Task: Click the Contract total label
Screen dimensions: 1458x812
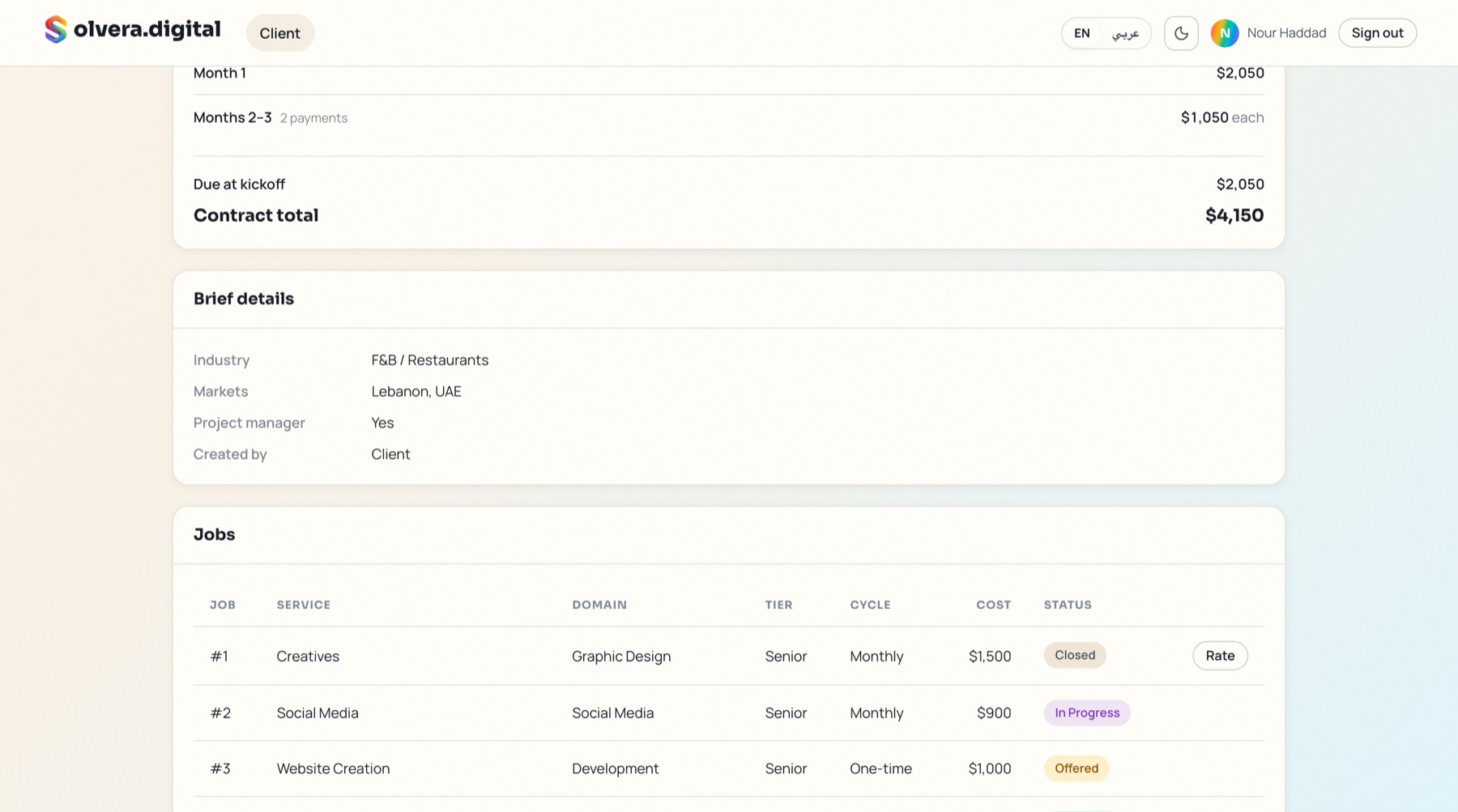Action: (x=256, y=215)
